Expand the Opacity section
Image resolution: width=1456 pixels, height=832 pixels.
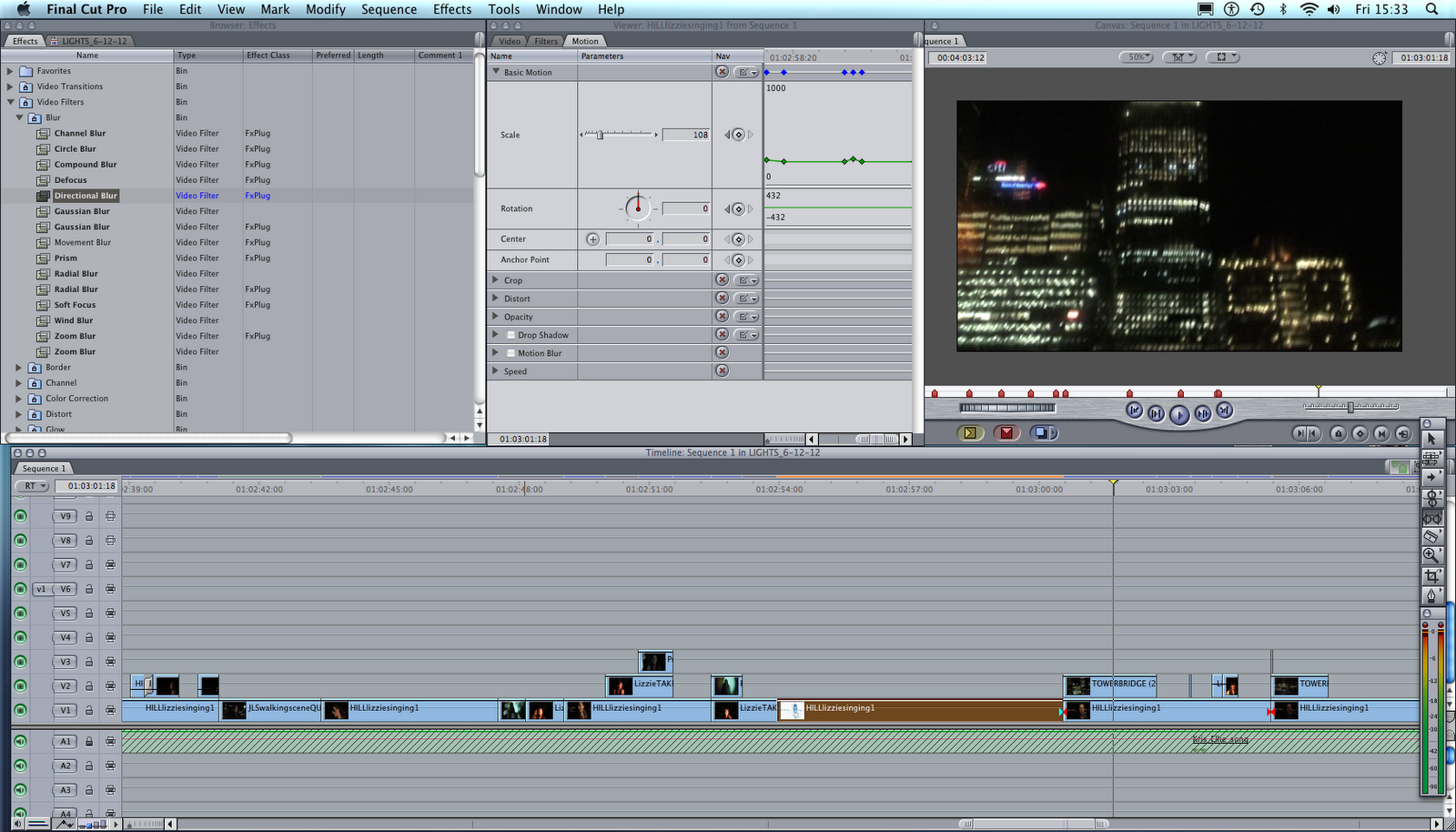coord(496,317)
